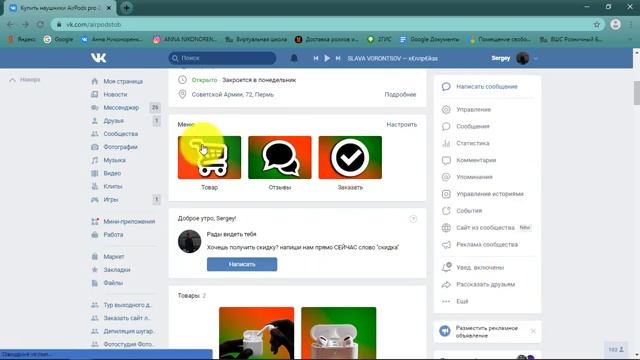
Task: Open Сообщения in the right panel
Action: pyautogui.click(x=473, y=126)
